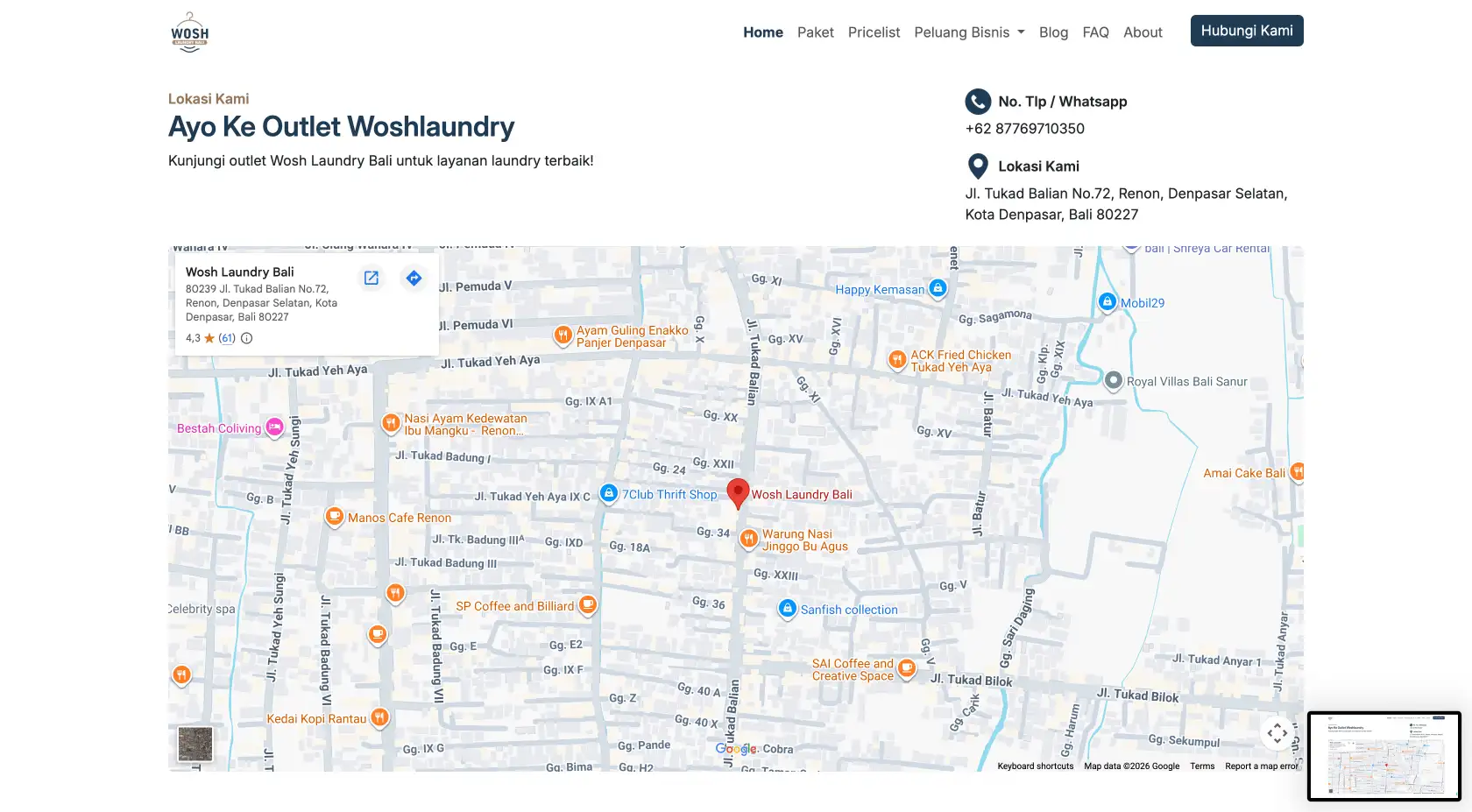Image resolution: width=1472 pixels, height=812 pixels.
Task: Select the Mobil29 map marker
Action: (x=1108, y=302)
